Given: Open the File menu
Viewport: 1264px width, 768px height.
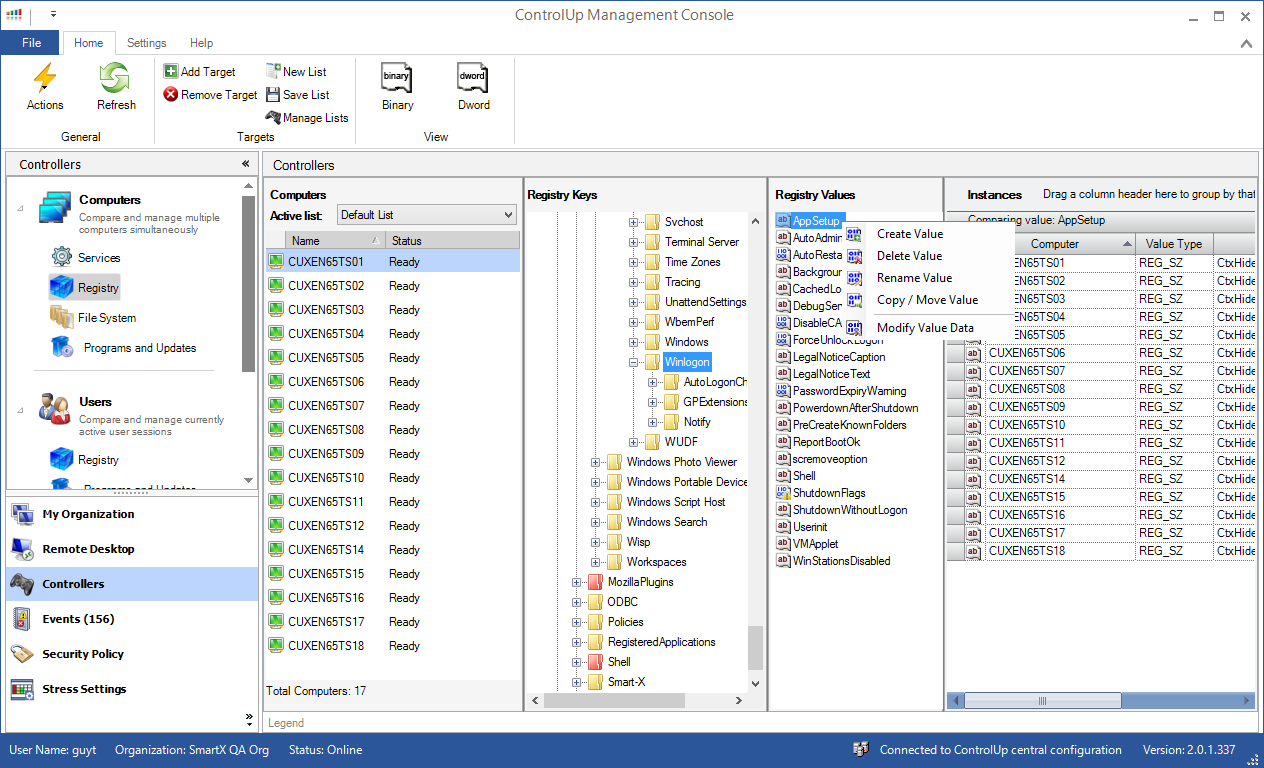Looking at the screenshot, I should click(x=31, y=43).
